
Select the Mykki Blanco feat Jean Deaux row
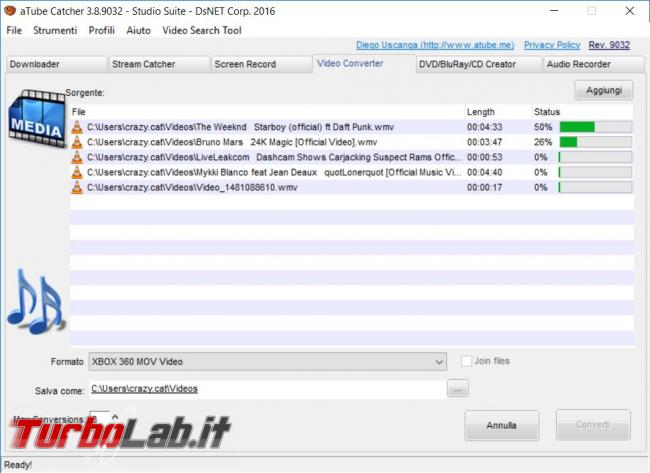click(352, 172)
